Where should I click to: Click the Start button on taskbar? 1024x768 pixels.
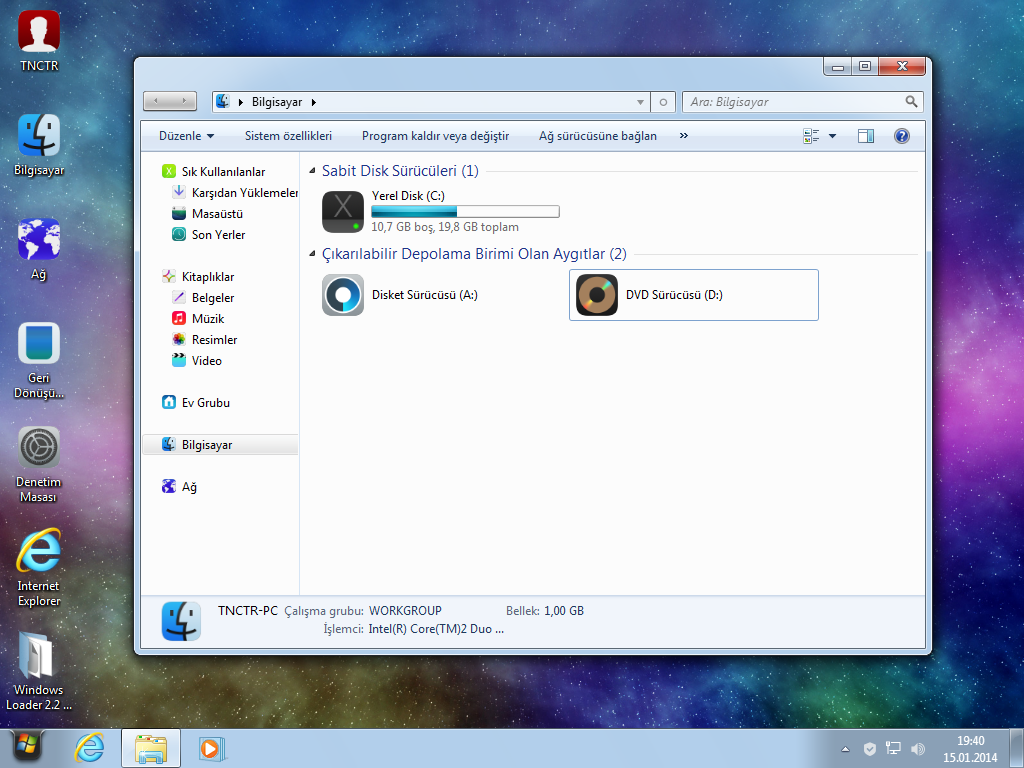27,747
